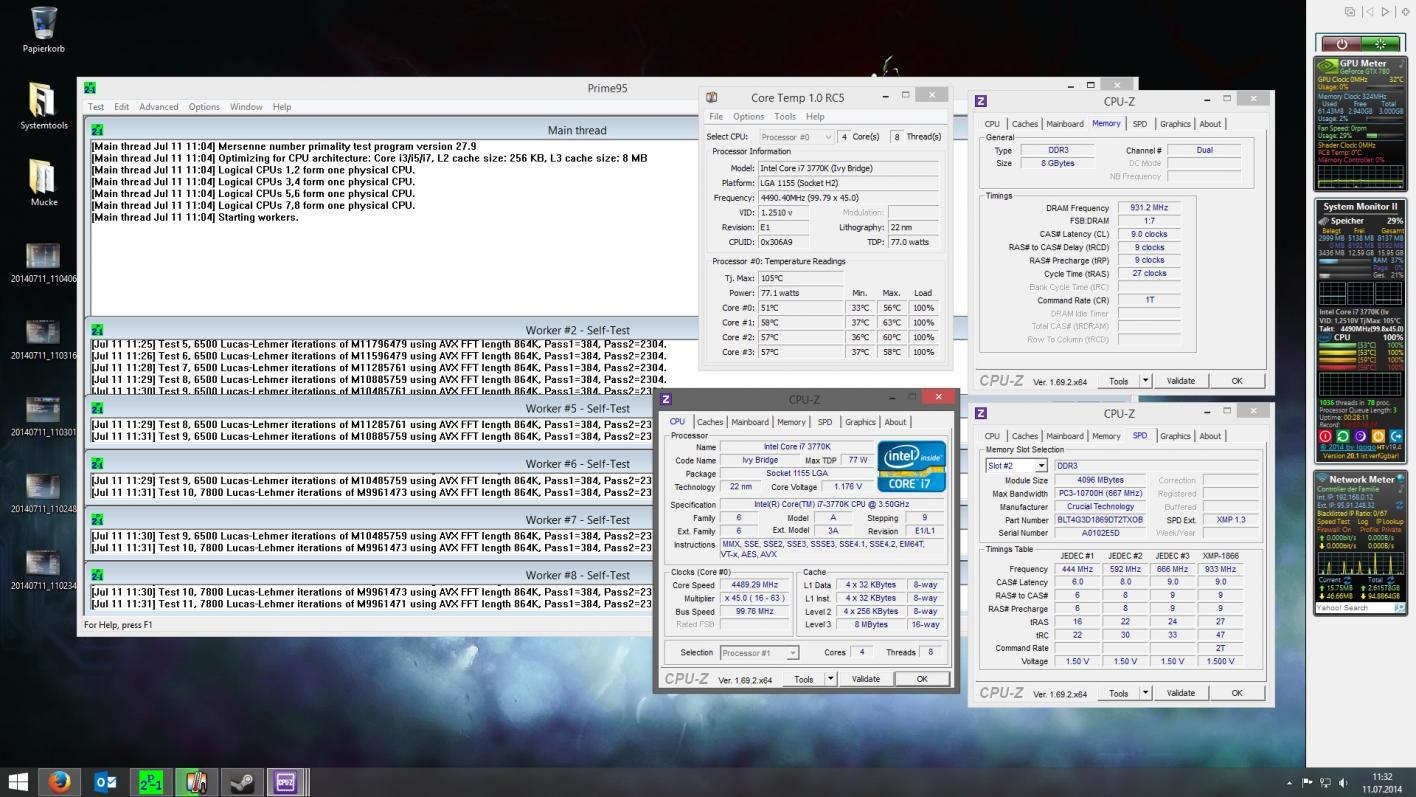The image size is (1416, 797).
Task: Open the About tab in CPU-Z SPD window
Action: coord(1210,436)
